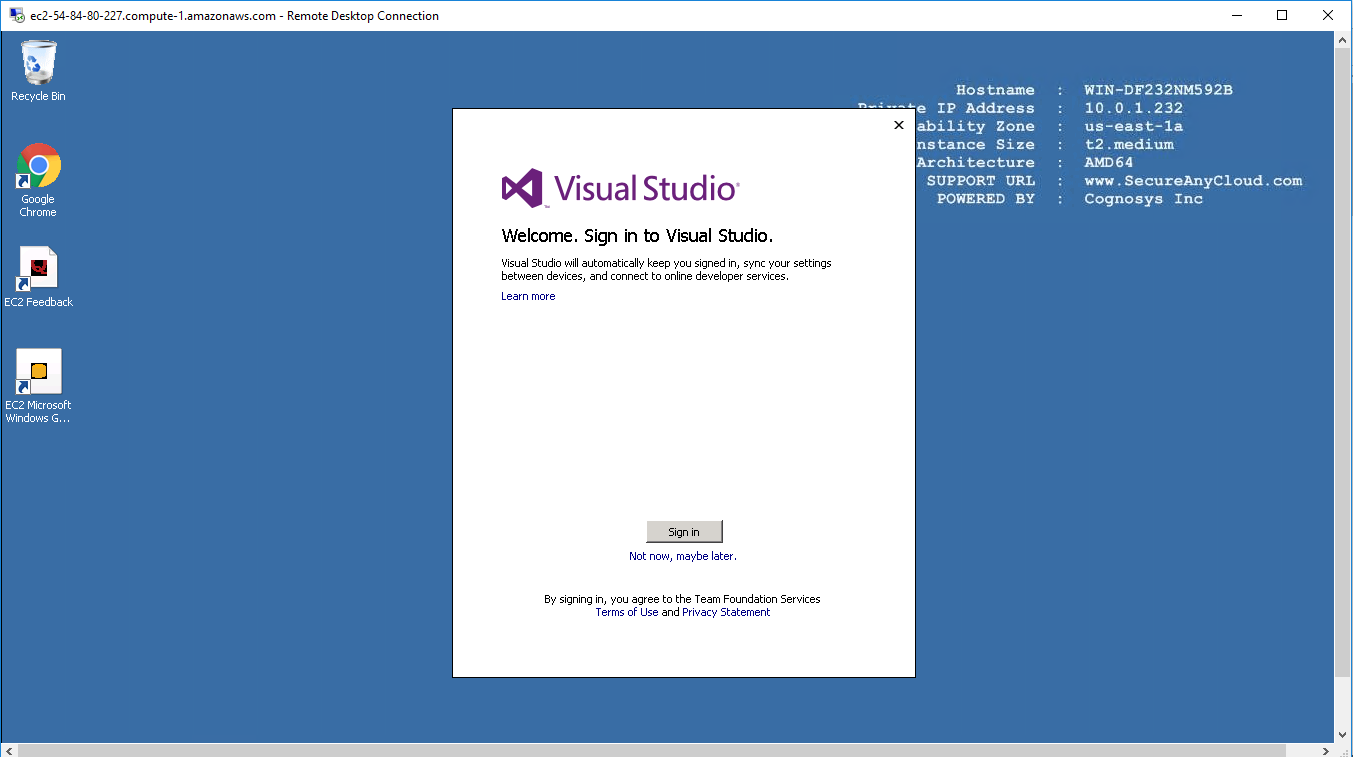Click the horizontal scrollbar right arrow
Viewport: 1353px width, 757px height.
[x=1327, y=750]
